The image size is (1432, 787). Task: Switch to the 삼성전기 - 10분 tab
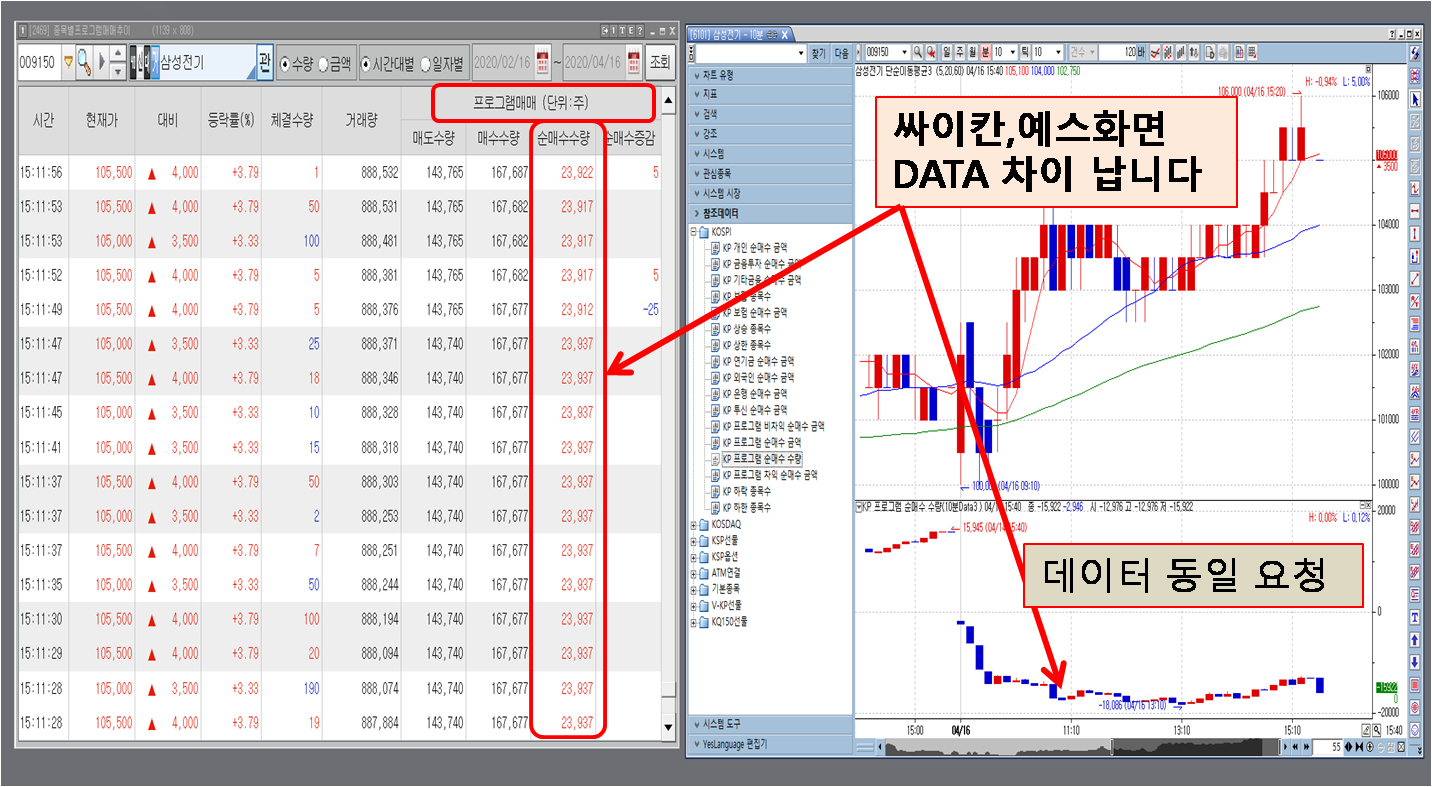[735, 34]
